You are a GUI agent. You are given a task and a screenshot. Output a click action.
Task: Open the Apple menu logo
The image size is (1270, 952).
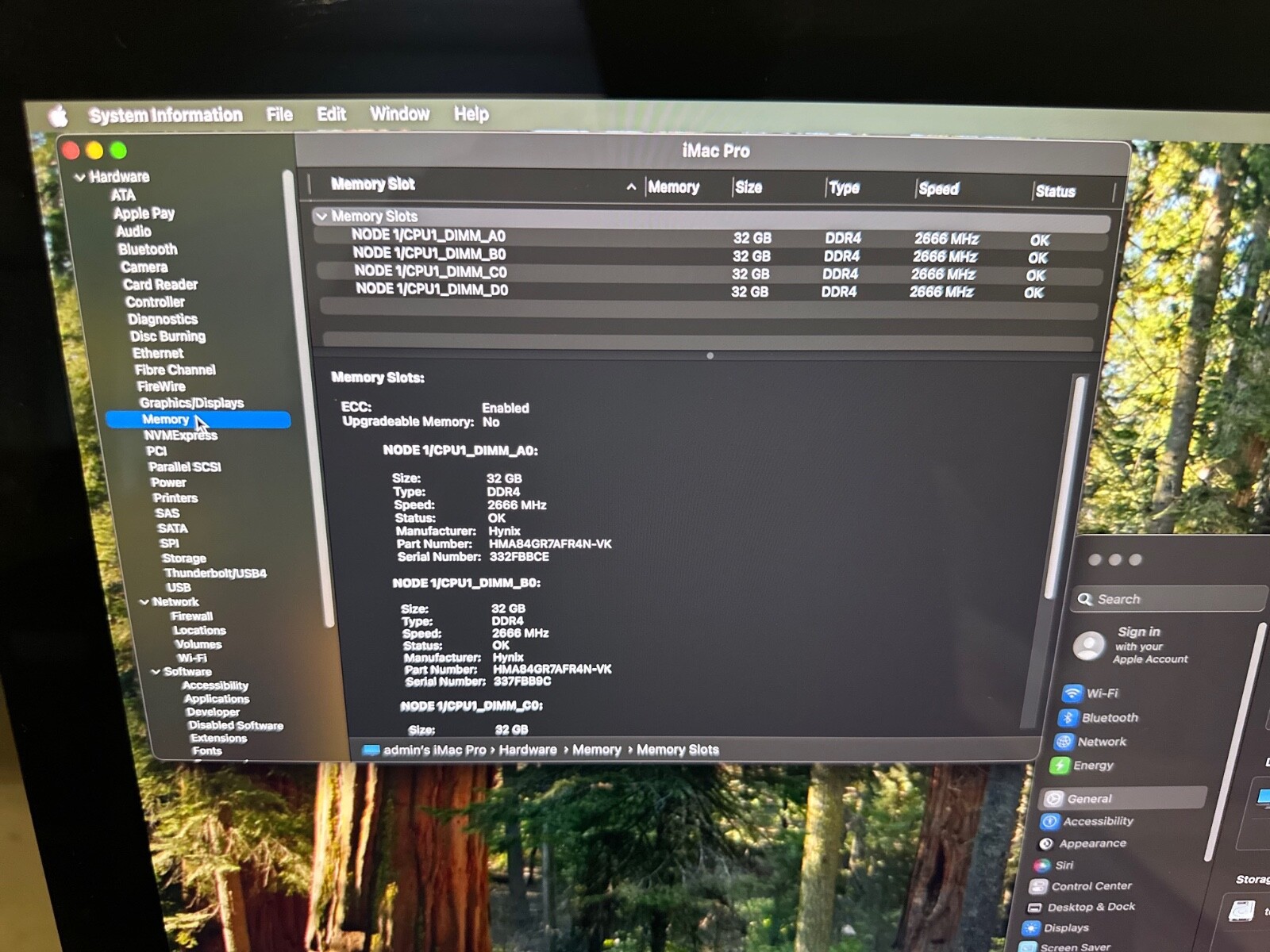coord(59,117)
